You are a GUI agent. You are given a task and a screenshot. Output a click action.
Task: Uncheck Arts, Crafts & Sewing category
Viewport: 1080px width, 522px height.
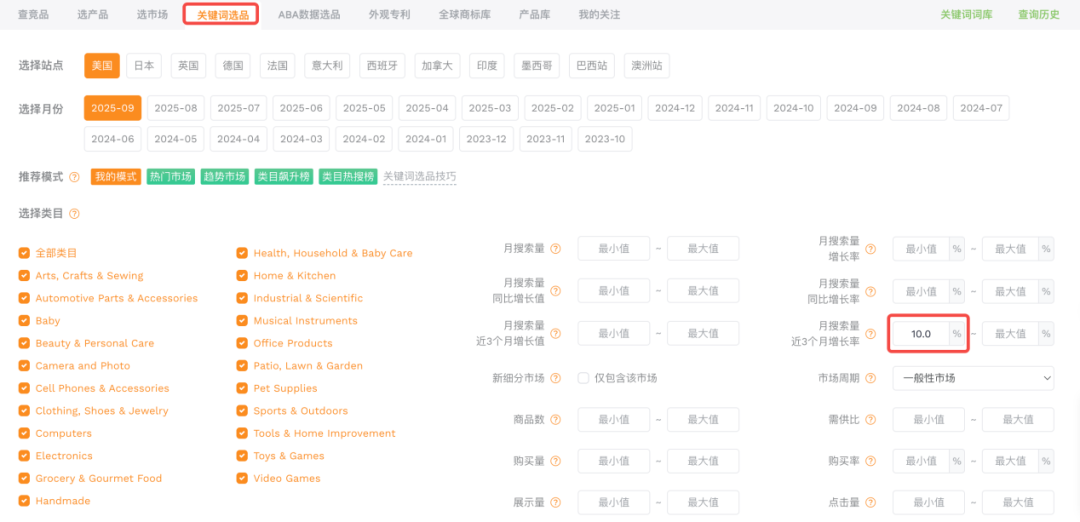[24, 275]
